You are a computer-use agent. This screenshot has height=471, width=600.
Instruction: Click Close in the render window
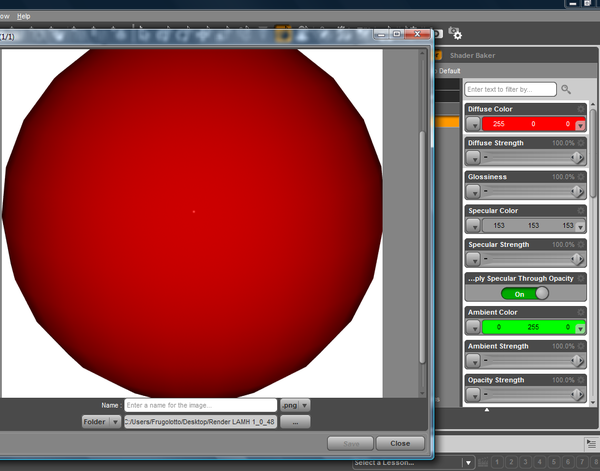[x=400, y=443]
